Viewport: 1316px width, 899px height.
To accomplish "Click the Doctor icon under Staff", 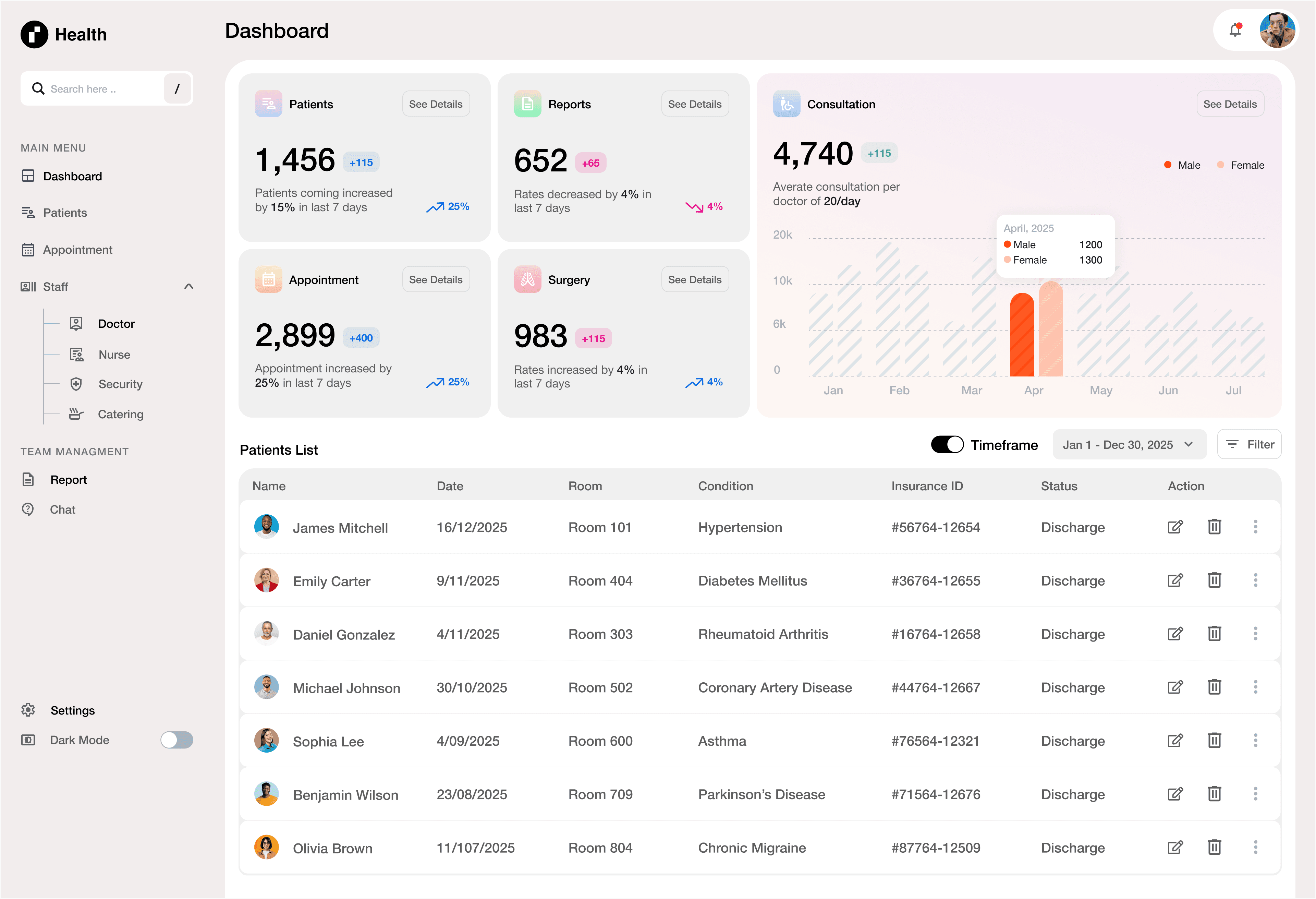I will tap(76, 323).
